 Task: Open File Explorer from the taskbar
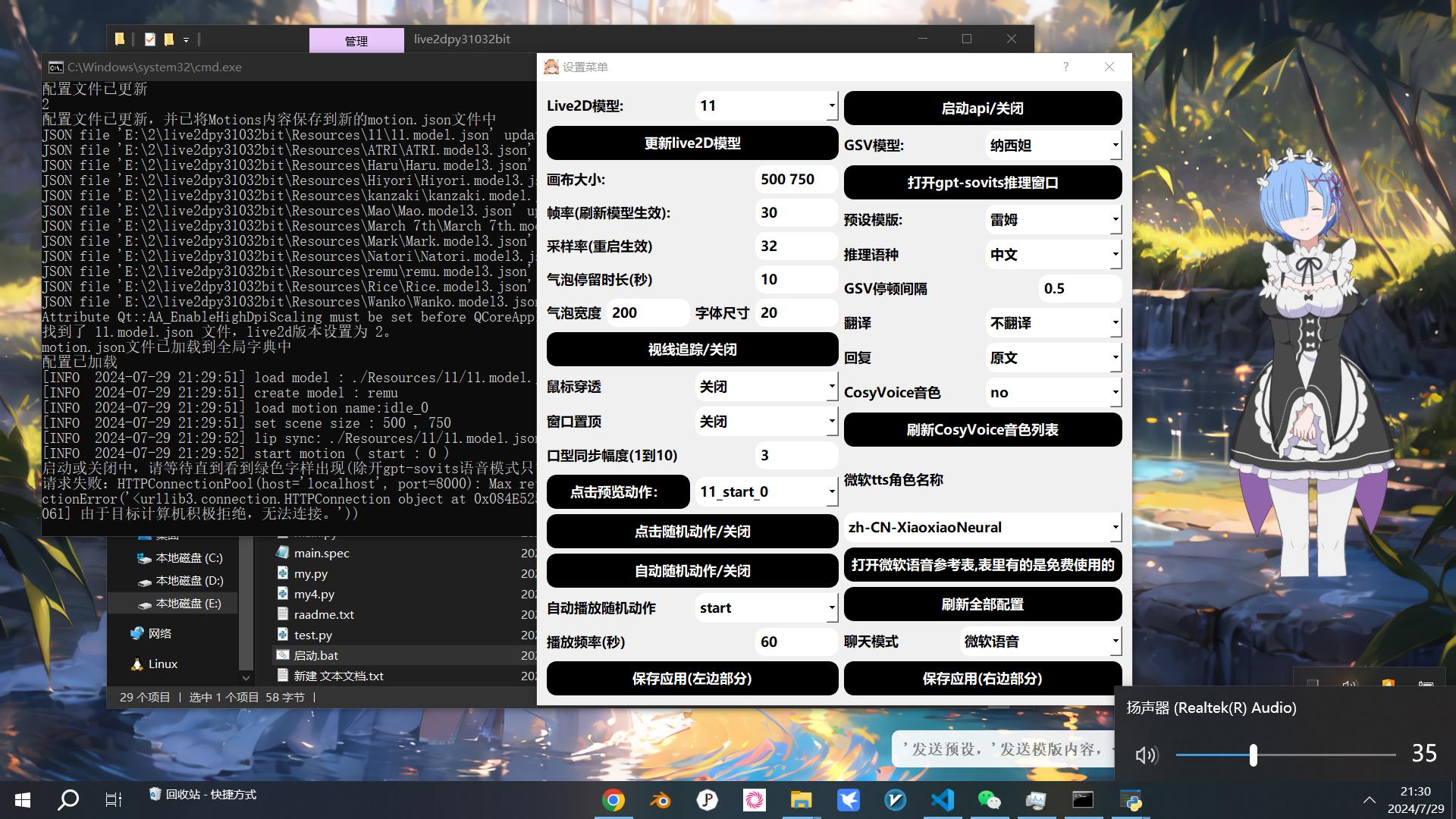click(802, 800)
